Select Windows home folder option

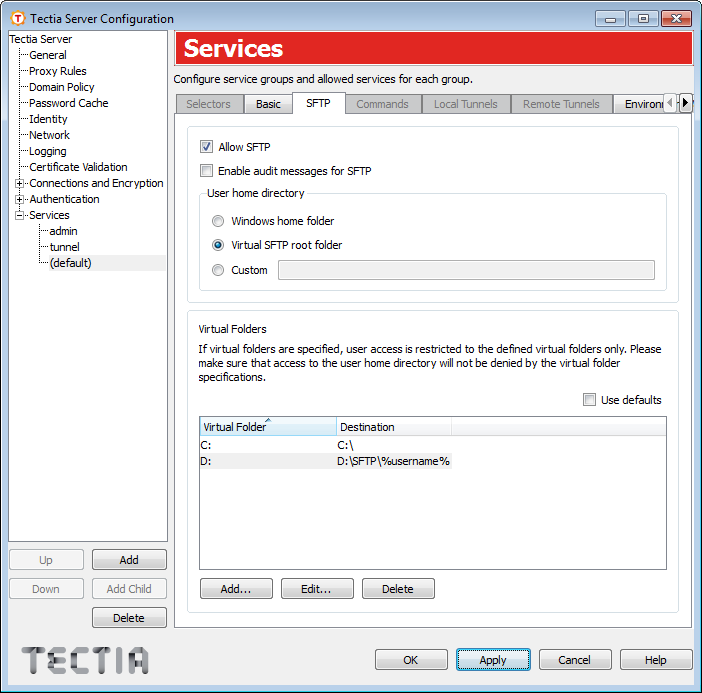point(218,221)
